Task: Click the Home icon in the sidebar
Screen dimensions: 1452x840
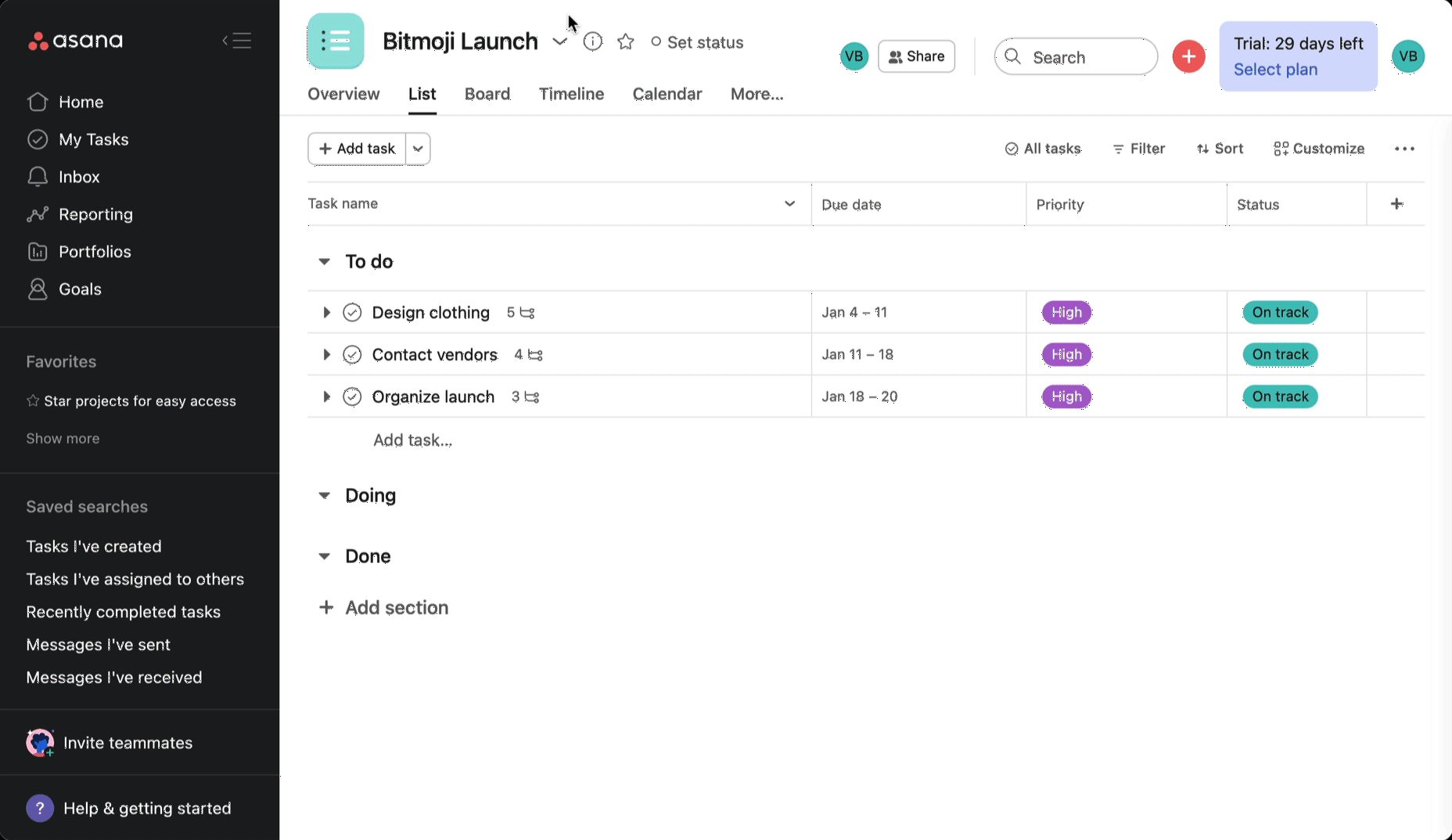Action: coord(38,102)
